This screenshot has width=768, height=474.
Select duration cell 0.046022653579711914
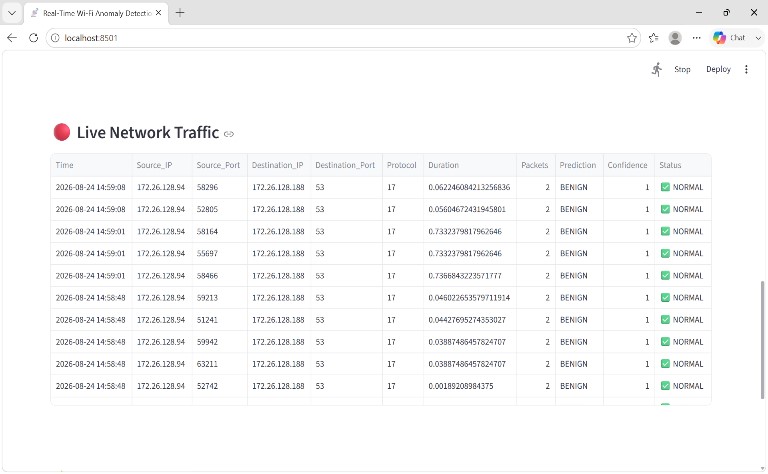point(470,298)
